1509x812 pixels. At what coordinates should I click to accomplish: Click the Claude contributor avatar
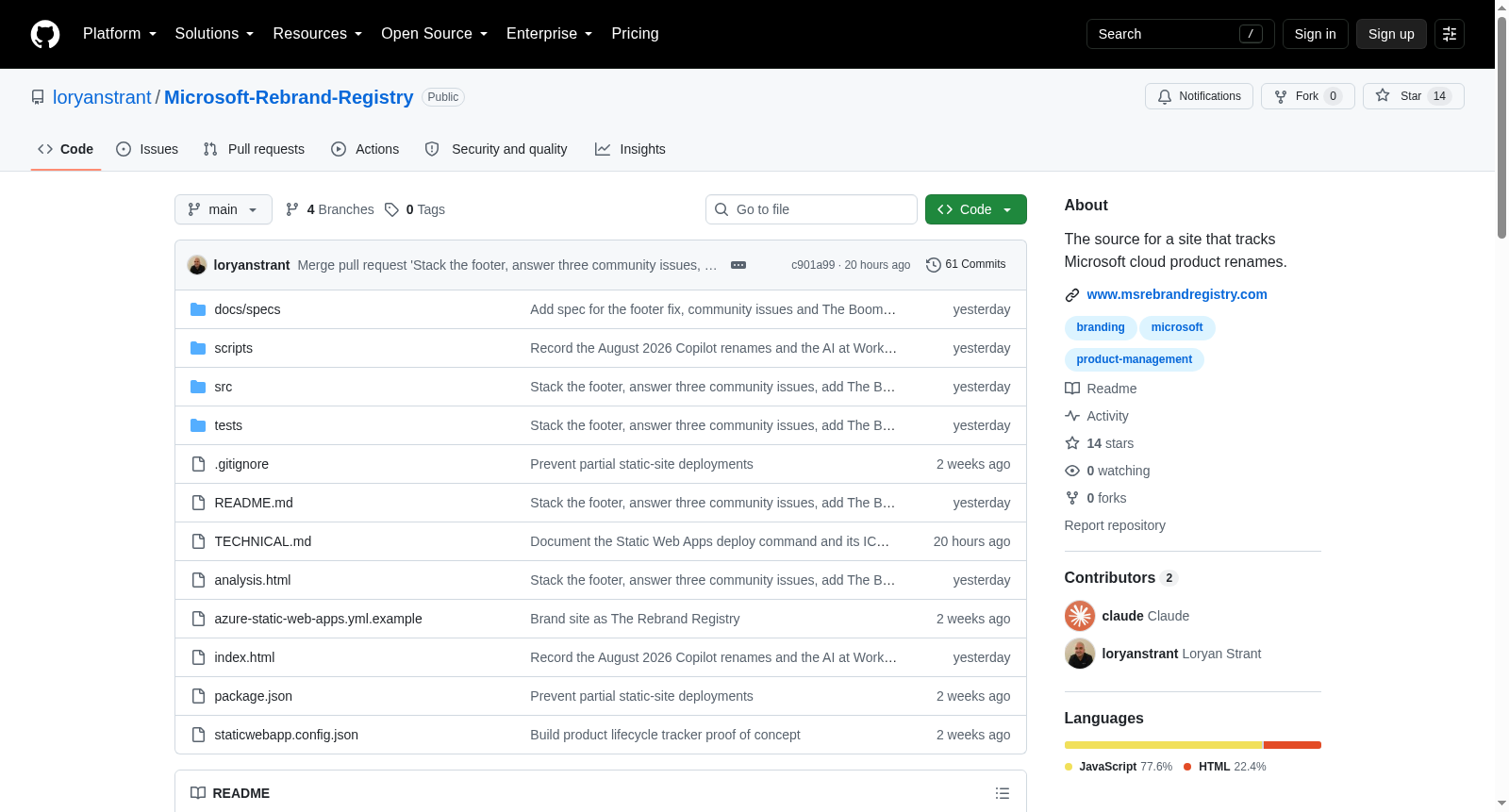1080,616
